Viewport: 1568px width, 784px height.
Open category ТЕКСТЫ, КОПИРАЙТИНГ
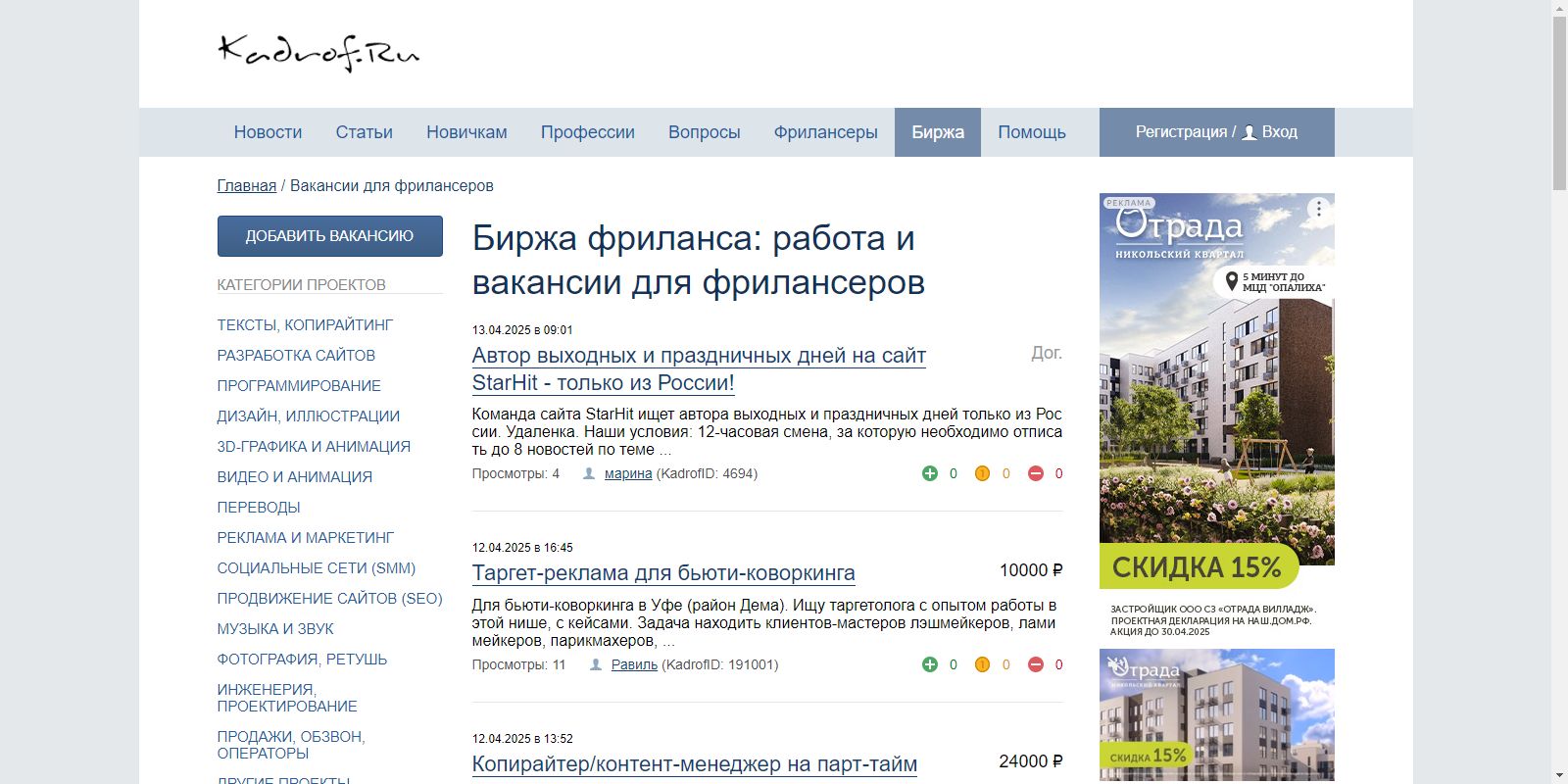point(305,325)
